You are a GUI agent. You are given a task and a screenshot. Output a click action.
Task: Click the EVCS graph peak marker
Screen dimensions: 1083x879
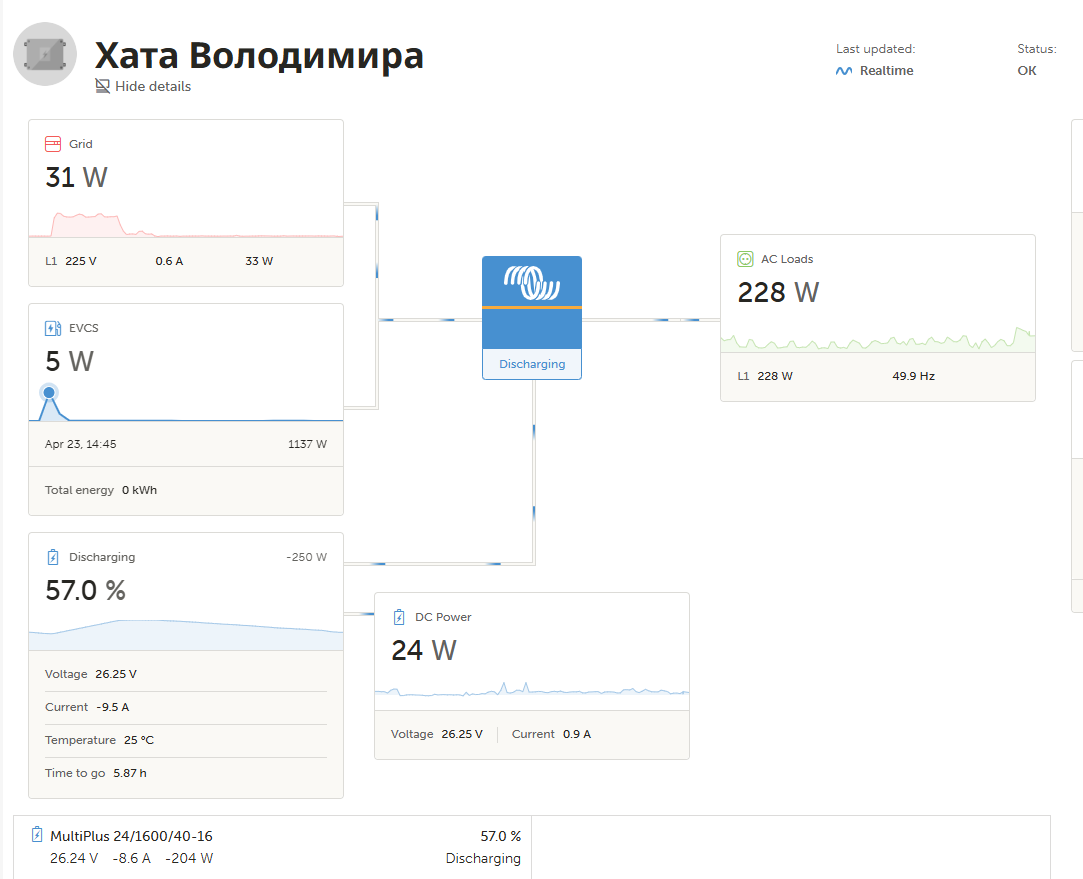coord(49,393)
